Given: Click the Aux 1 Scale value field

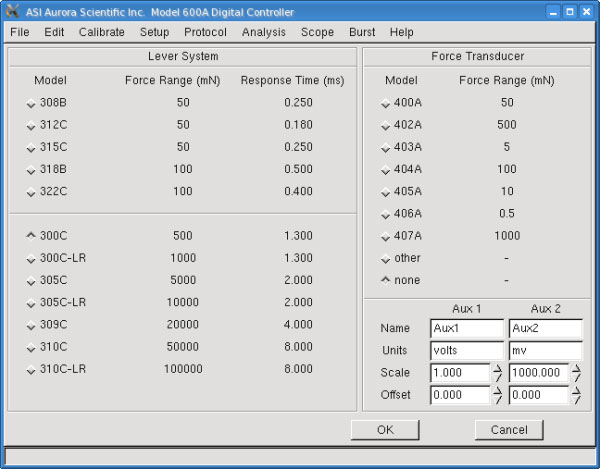Looking at the screenshot, I should click(460, 373).
